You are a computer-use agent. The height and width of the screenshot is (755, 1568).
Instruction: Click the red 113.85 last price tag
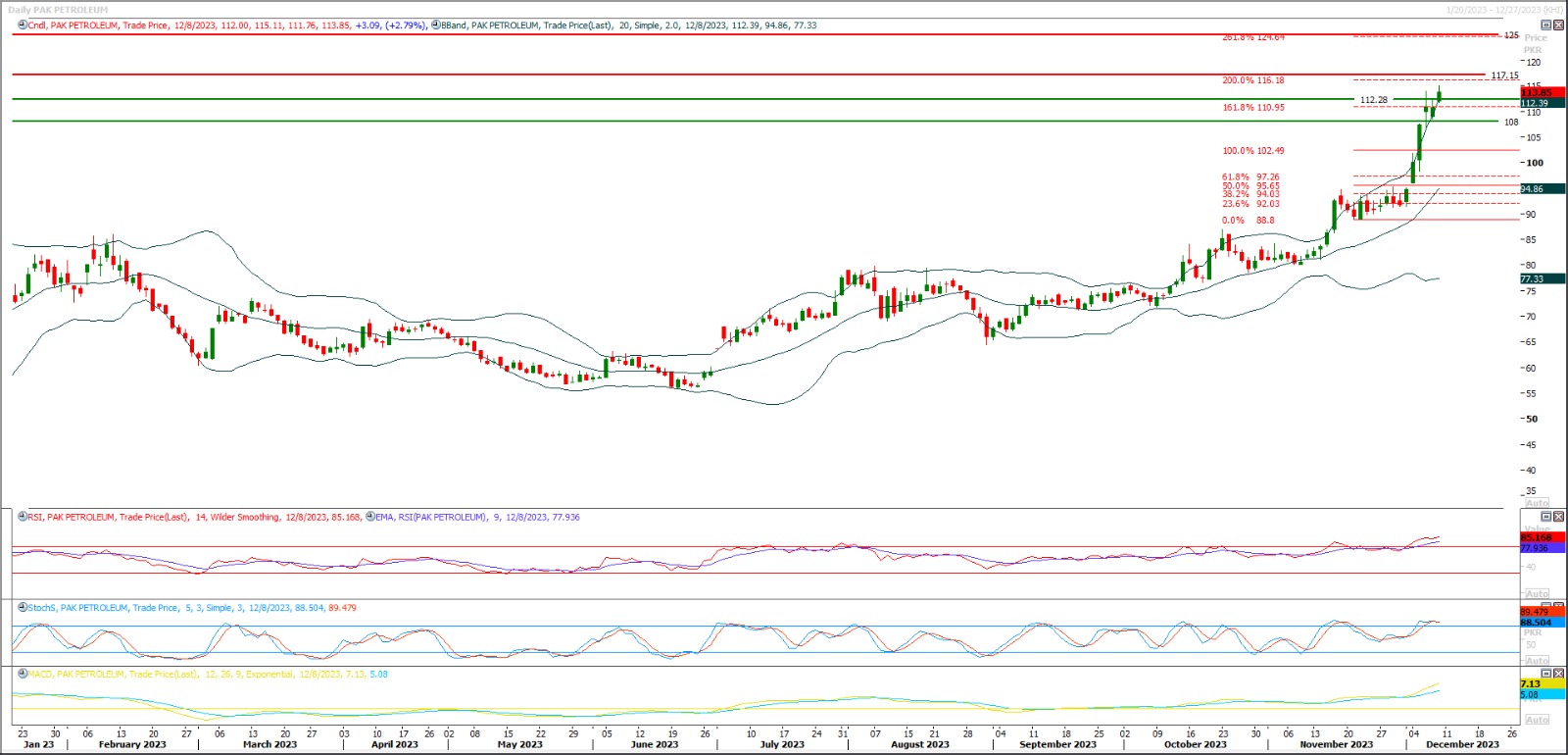(x=1536, y=93)
